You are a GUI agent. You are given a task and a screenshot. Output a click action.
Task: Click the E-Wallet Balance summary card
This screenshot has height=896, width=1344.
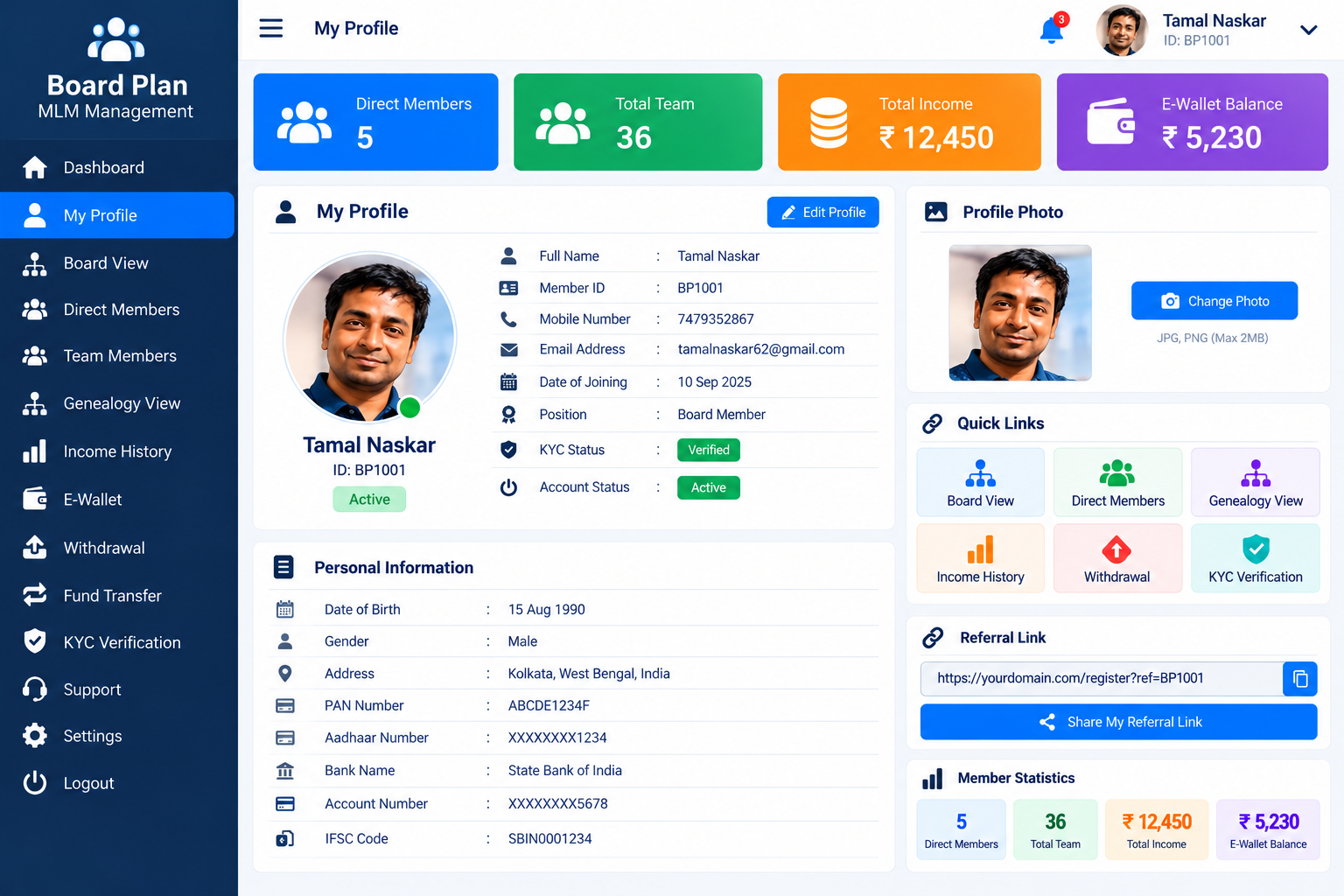pos(1193,122)
